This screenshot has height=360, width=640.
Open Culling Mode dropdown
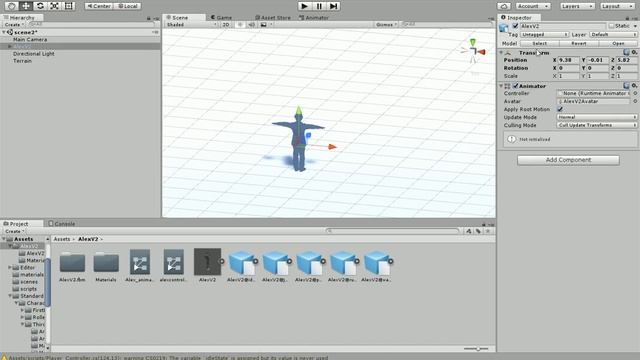[597, 125]
